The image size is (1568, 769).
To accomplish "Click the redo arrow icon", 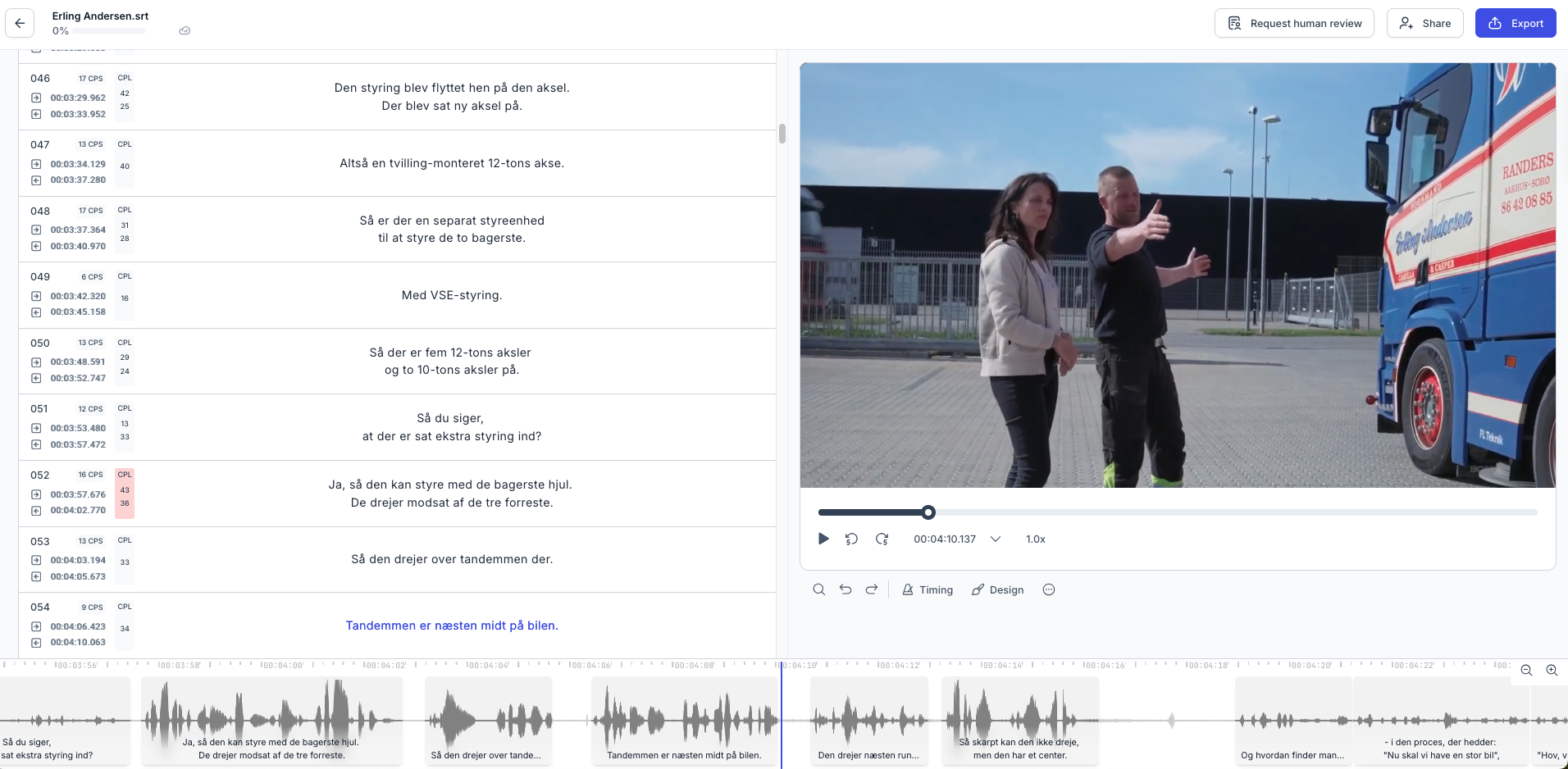I will [872, 589].
